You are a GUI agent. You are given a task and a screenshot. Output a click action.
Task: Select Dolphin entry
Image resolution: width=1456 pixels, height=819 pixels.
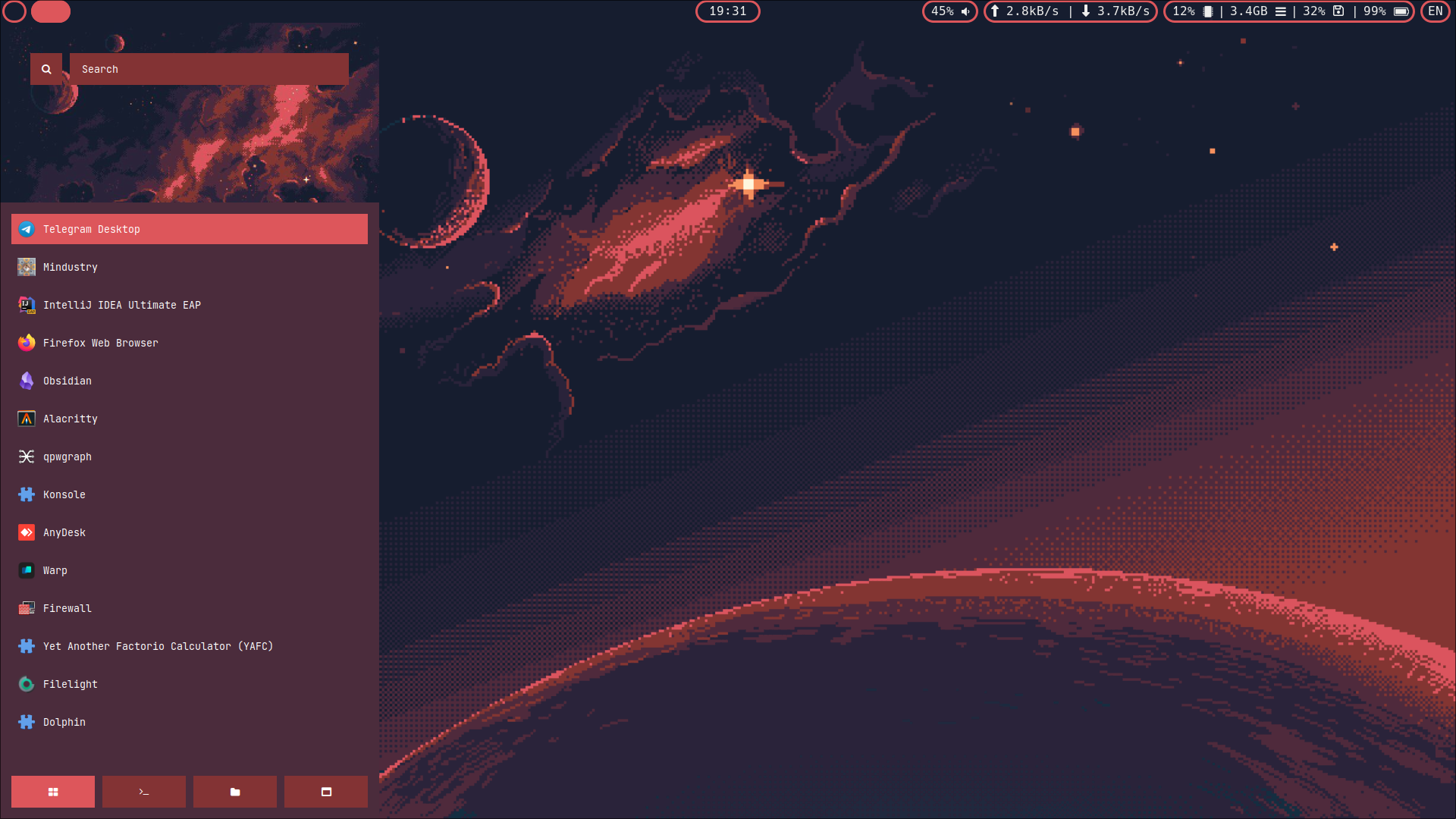coord(190,722)
